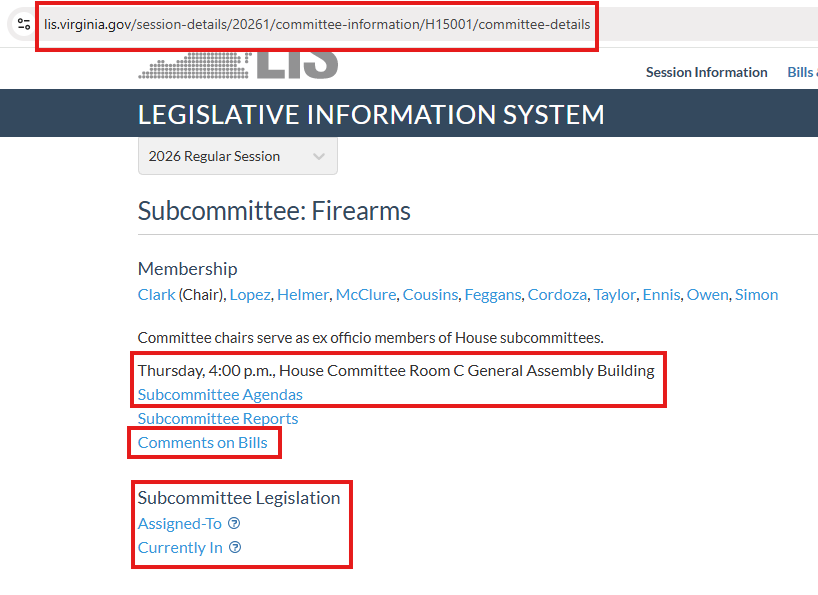818x595 pixels.
Task: Open chair Clark's member page
Action: pos(156,294)
